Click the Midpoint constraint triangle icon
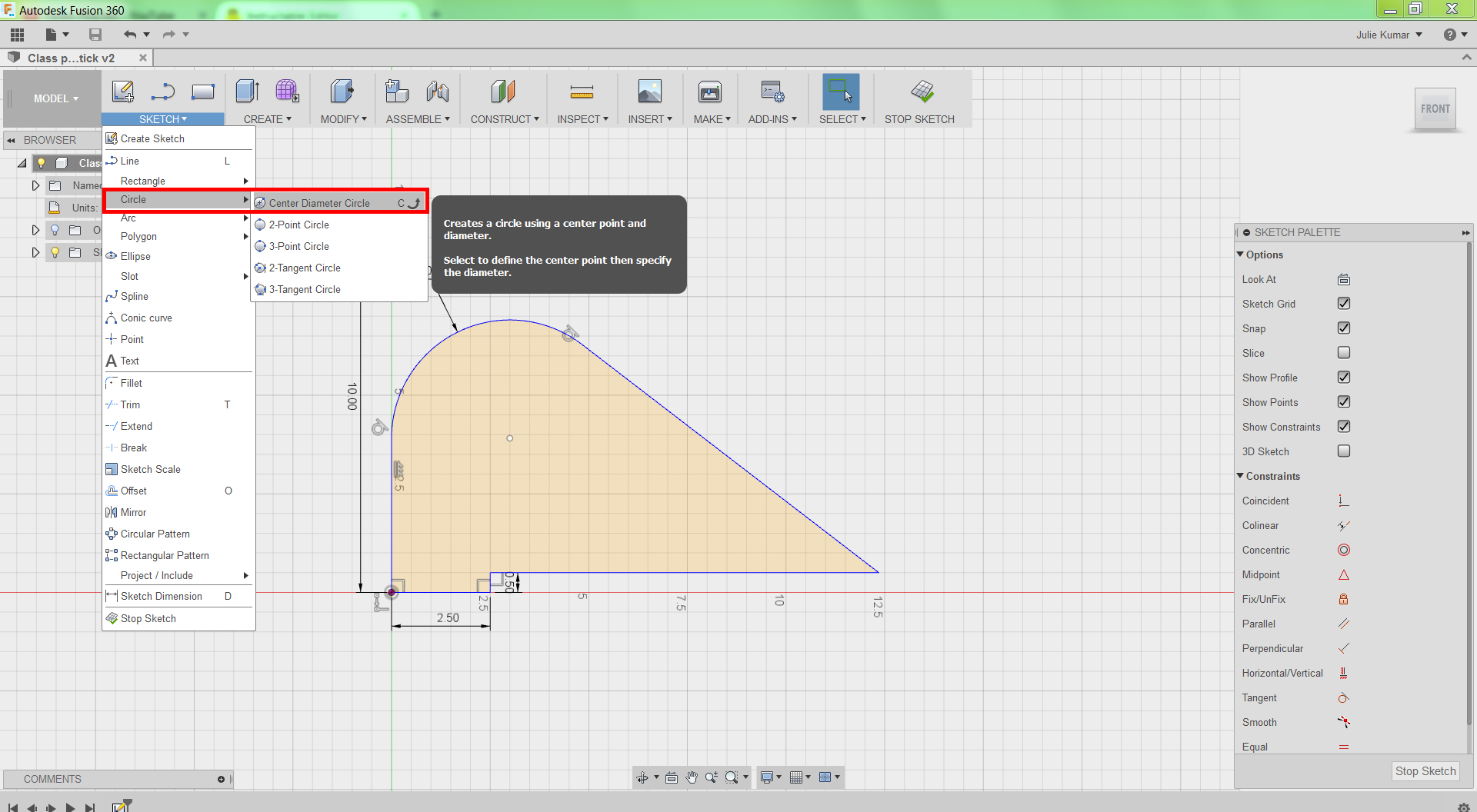Viewport: 1477px width, 812px height. click(x=1344, y=574)
